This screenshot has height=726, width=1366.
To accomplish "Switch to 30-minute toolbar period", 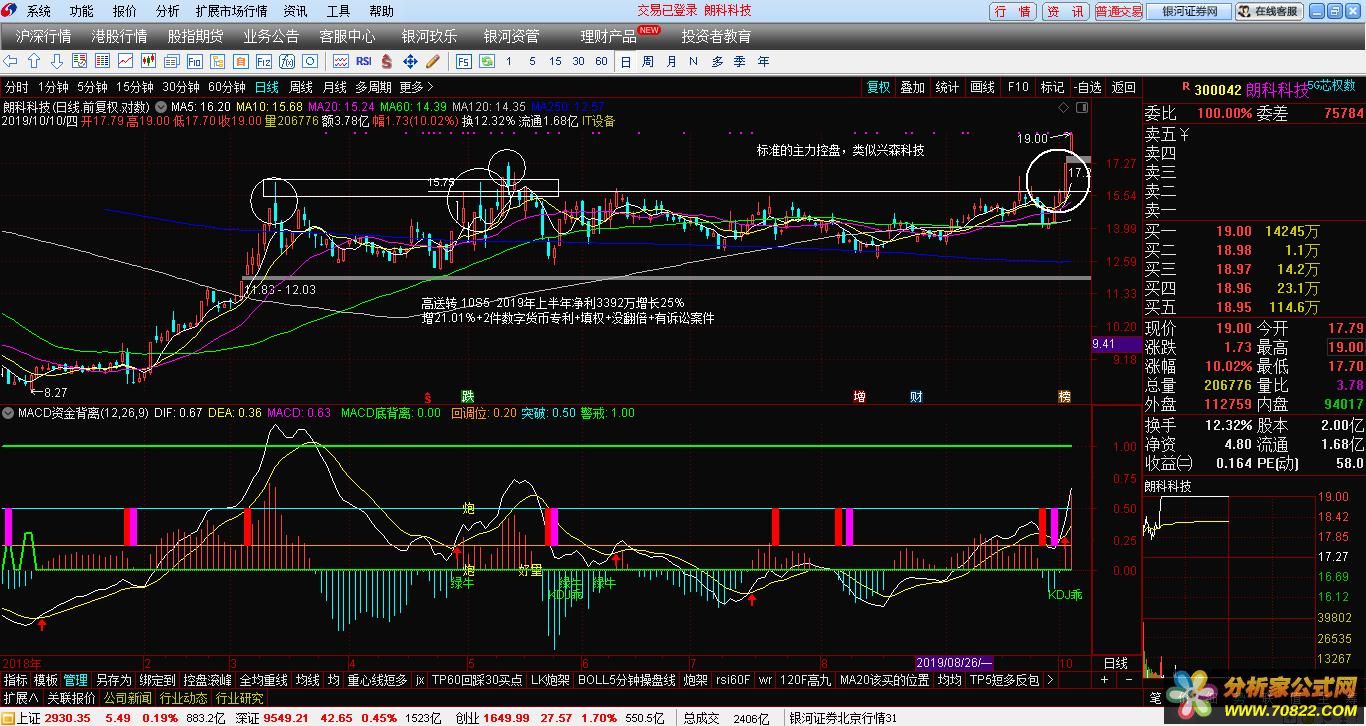I will [578, 61].
